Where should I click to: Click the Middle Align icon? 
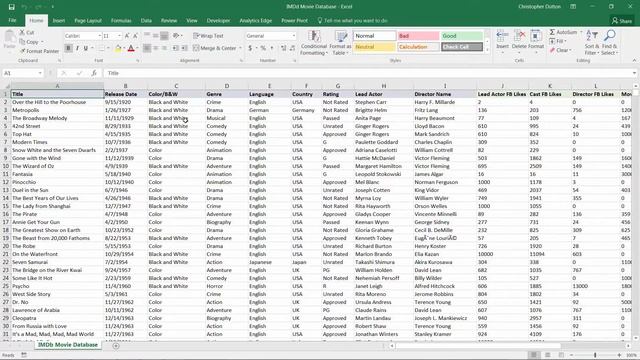coord(156,36)
